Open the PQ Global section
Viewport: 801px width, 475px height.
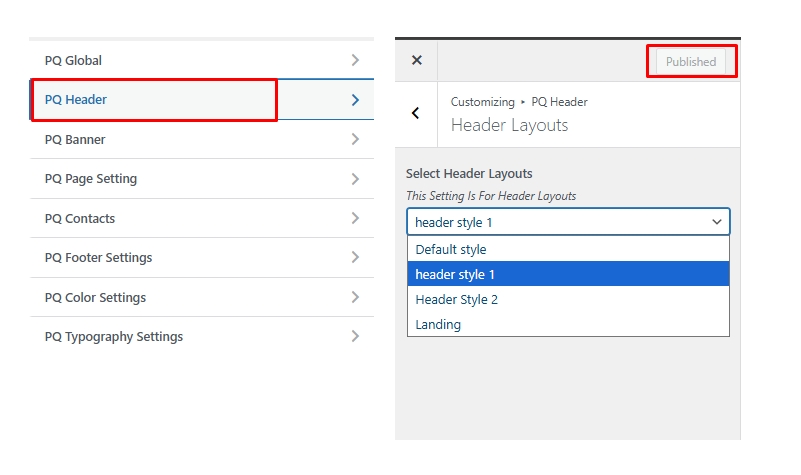pyautogui.click(x=74, y=61)
